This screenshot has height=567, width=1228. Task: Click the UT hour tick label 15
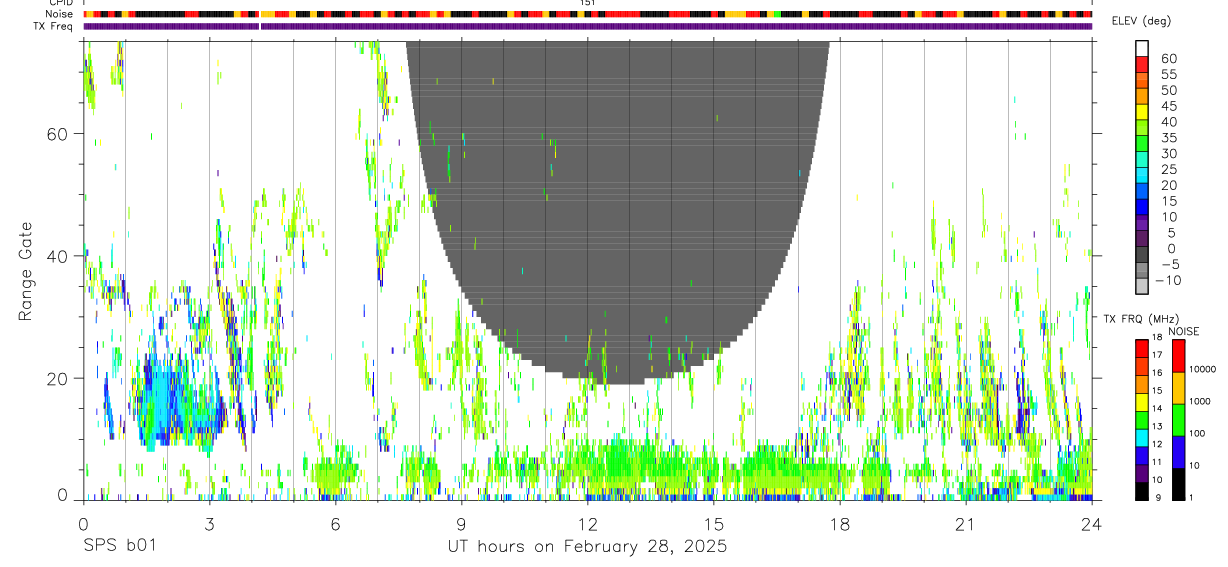point(713,523)
